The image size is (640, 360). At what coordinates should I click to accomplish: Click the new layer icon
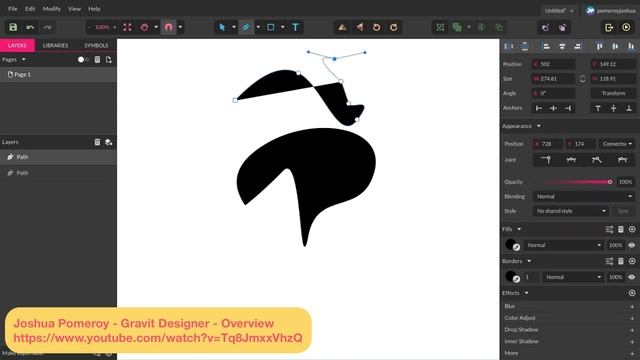[x=109, y=142]
